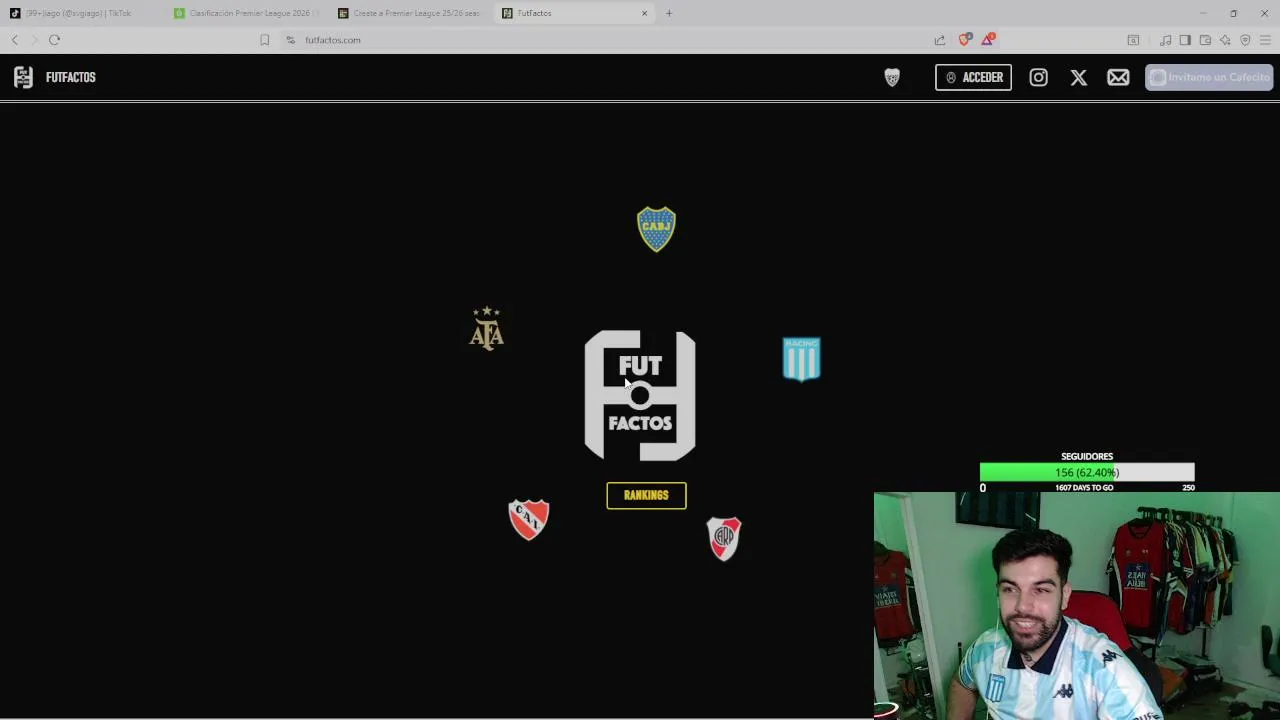Reload the current page
The image size is (1280, 720).
tap(54, 40)
